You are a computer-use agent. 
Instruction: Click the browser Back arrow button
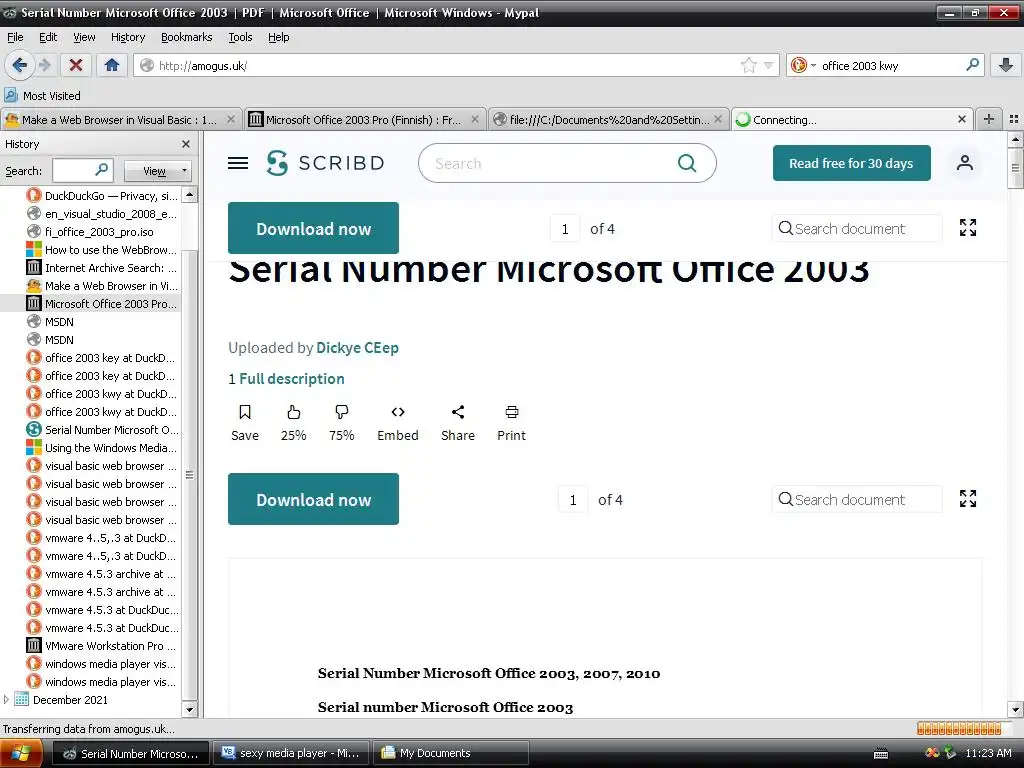click(x=20, y=65)
